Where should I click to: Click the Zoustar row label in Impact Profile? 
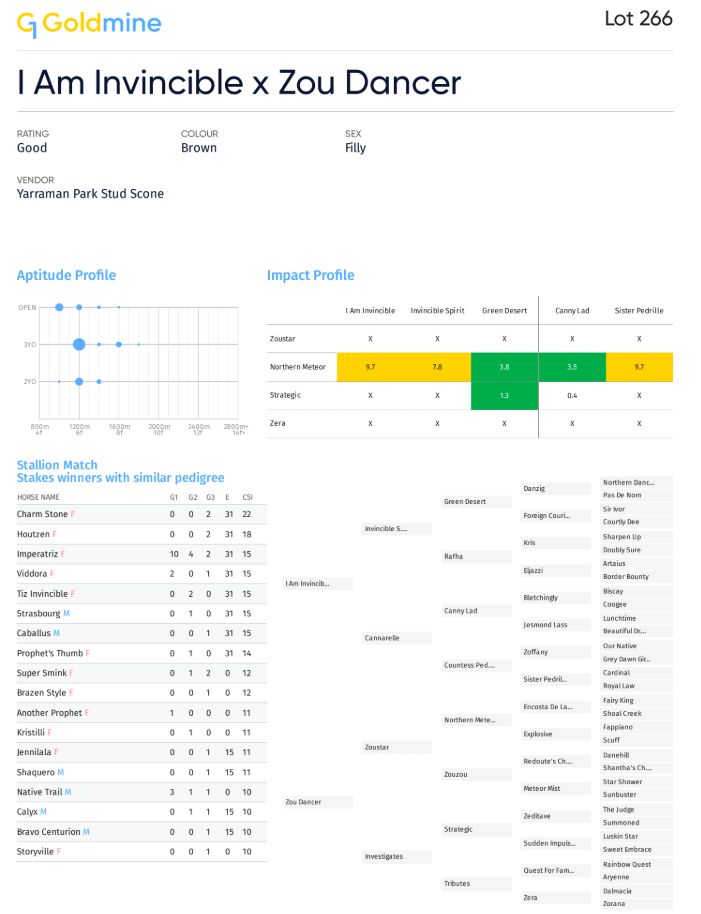pyautogui.click(x=283, y=339)
